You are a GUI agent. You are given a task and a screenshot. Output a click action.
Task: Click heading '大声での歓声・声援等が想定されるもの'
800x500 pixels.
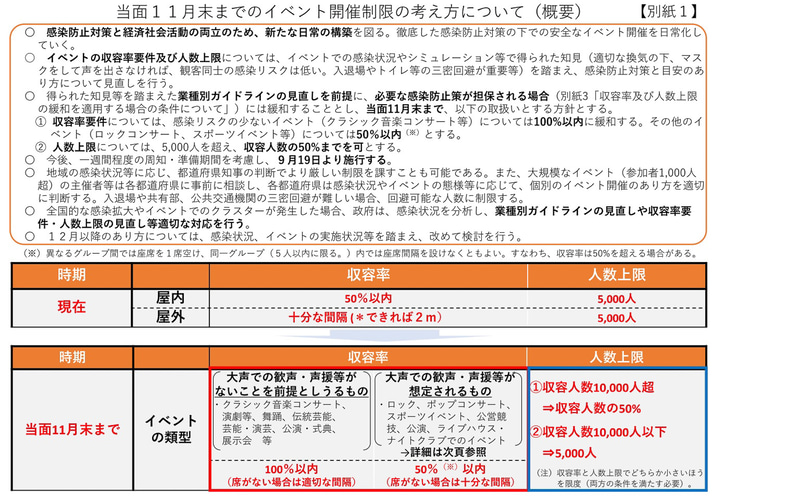pos(450,385)
